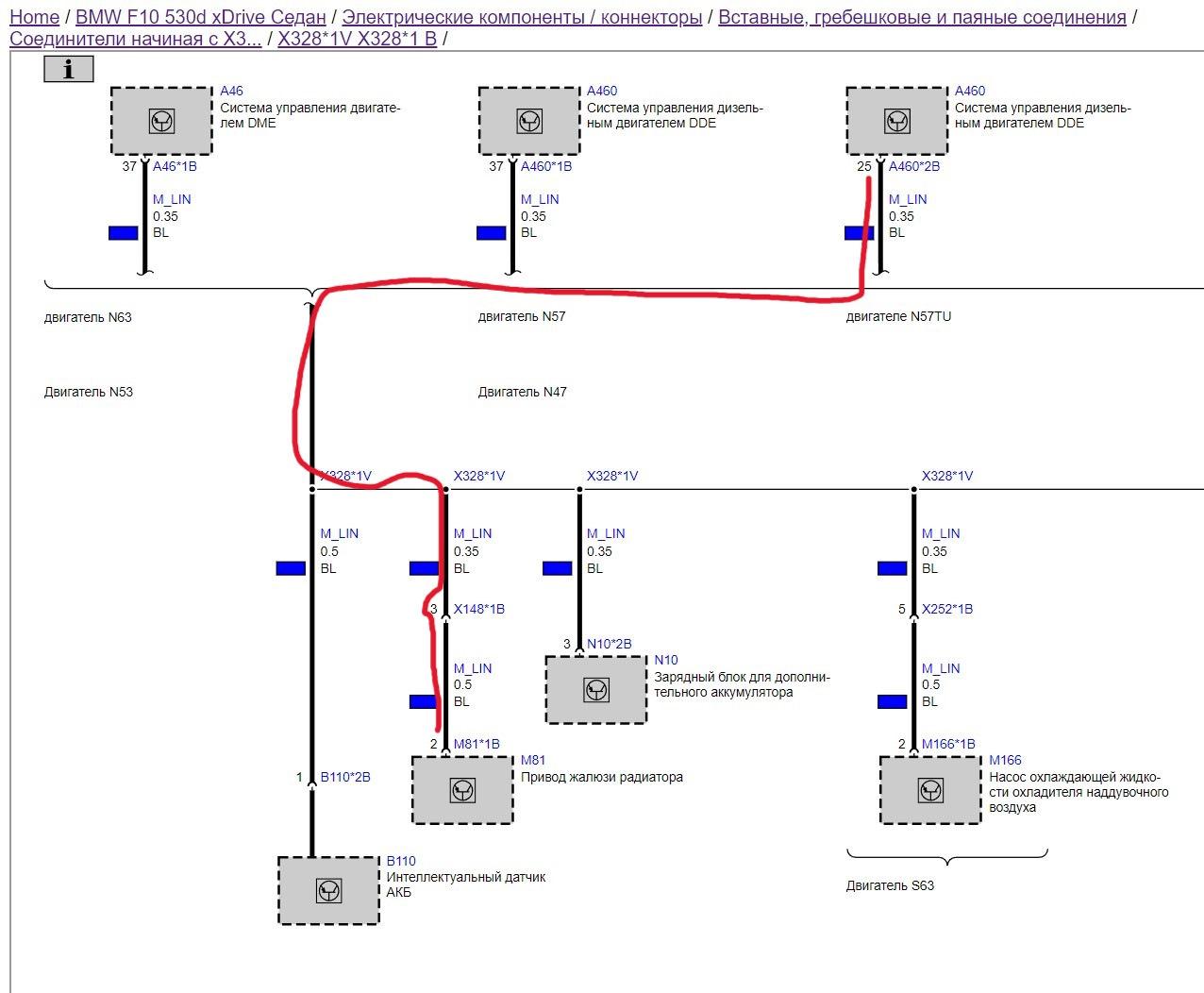Click the A460 icon above connector A460*2B
The width and height of the screenshot is (1204, 993).
pyautogui.click(x=897, y=121)
